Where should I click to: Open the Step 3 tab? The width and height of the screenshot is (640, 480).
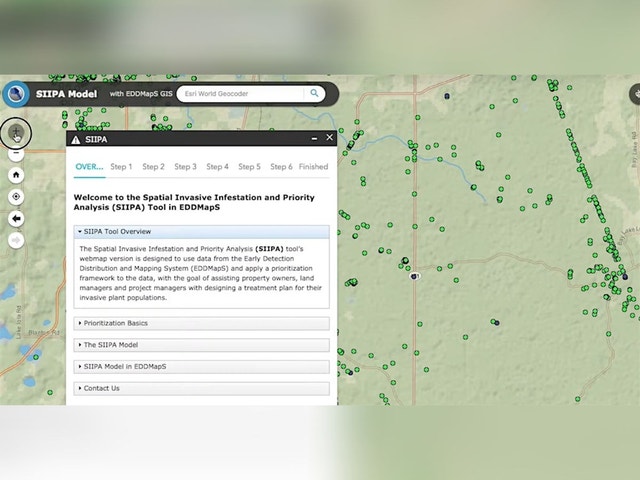pos(185,167)
